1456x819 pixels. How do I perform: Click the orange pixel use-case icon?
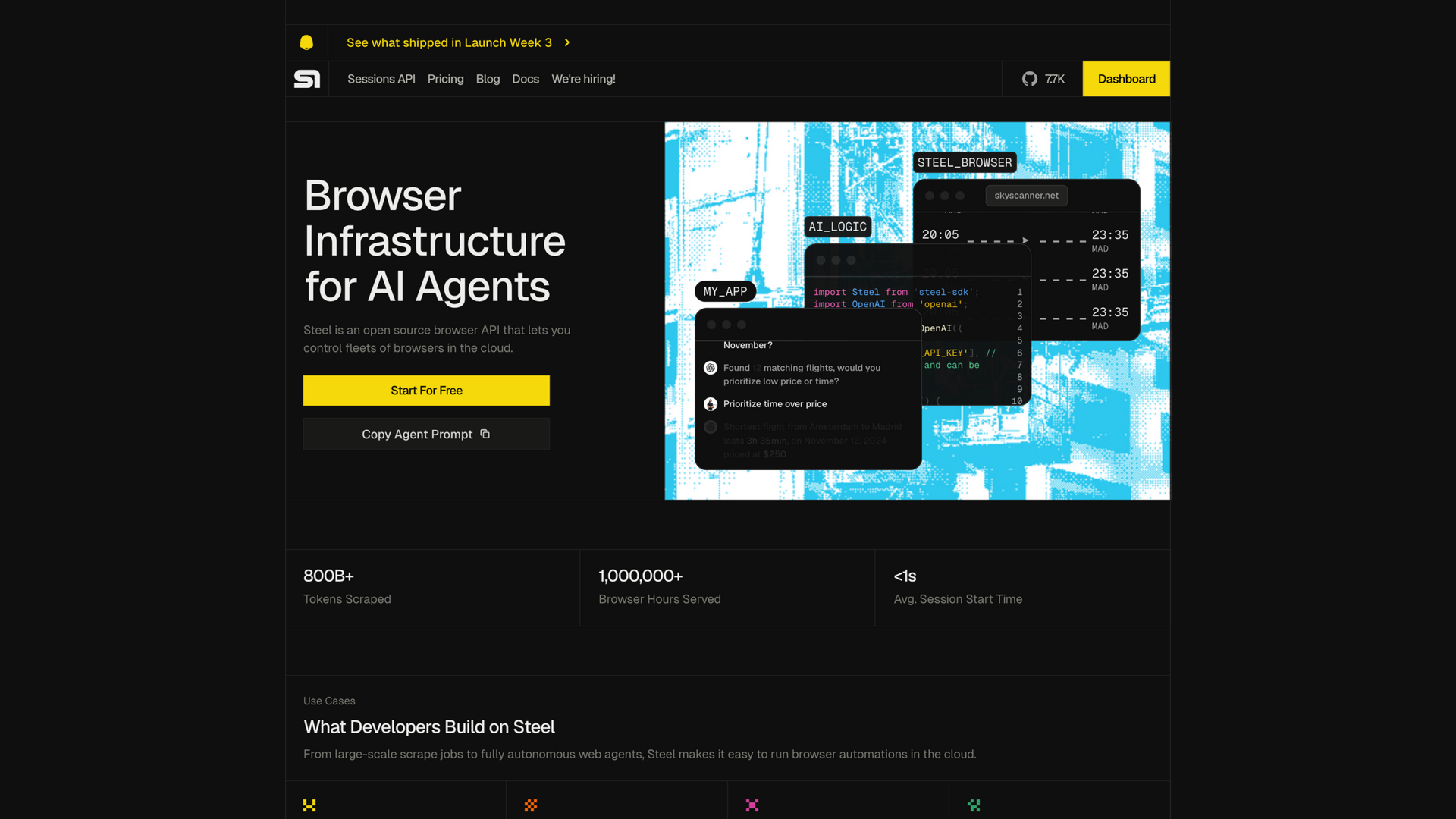point(531,805)
